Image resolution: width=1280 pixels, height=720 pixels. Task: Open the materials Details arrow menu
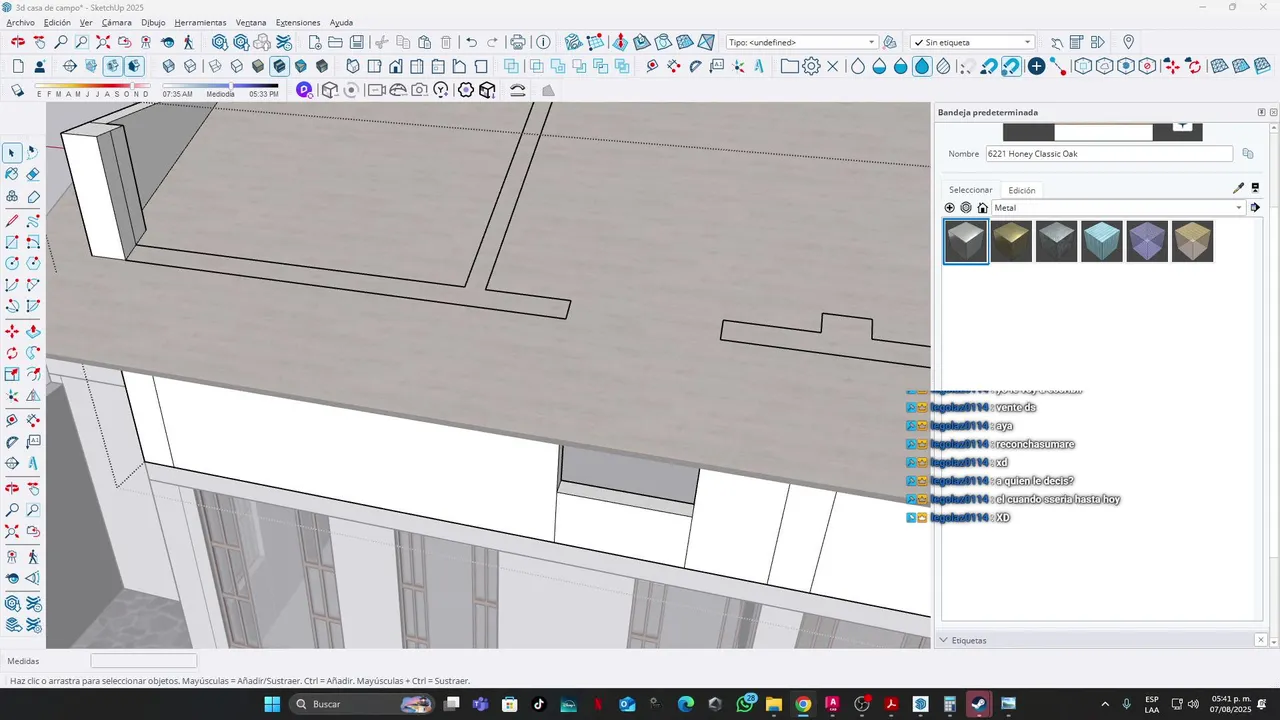[x=1255, y=208]
